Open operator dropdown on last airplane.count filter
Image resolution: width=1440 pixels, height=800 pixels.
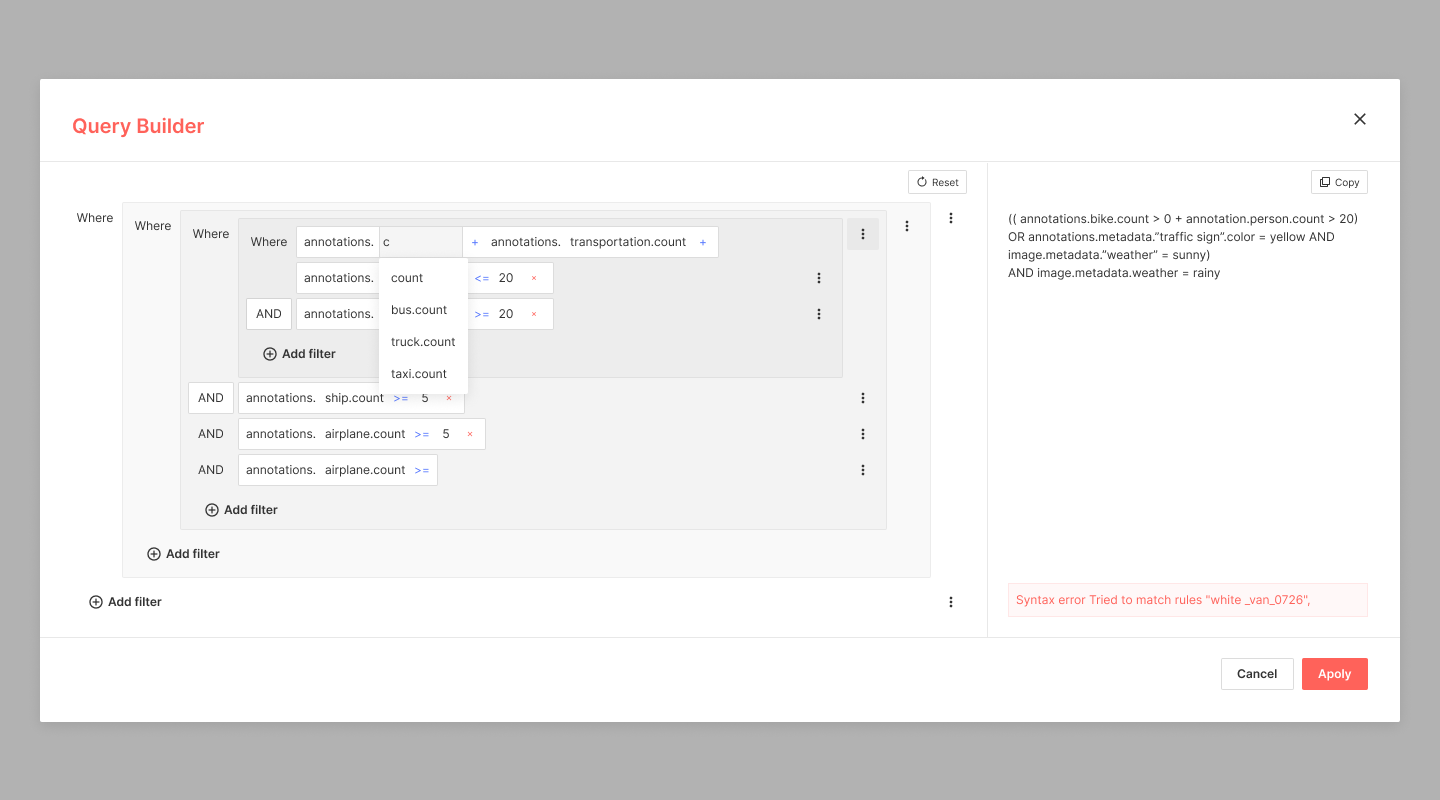tap(423, 469)
